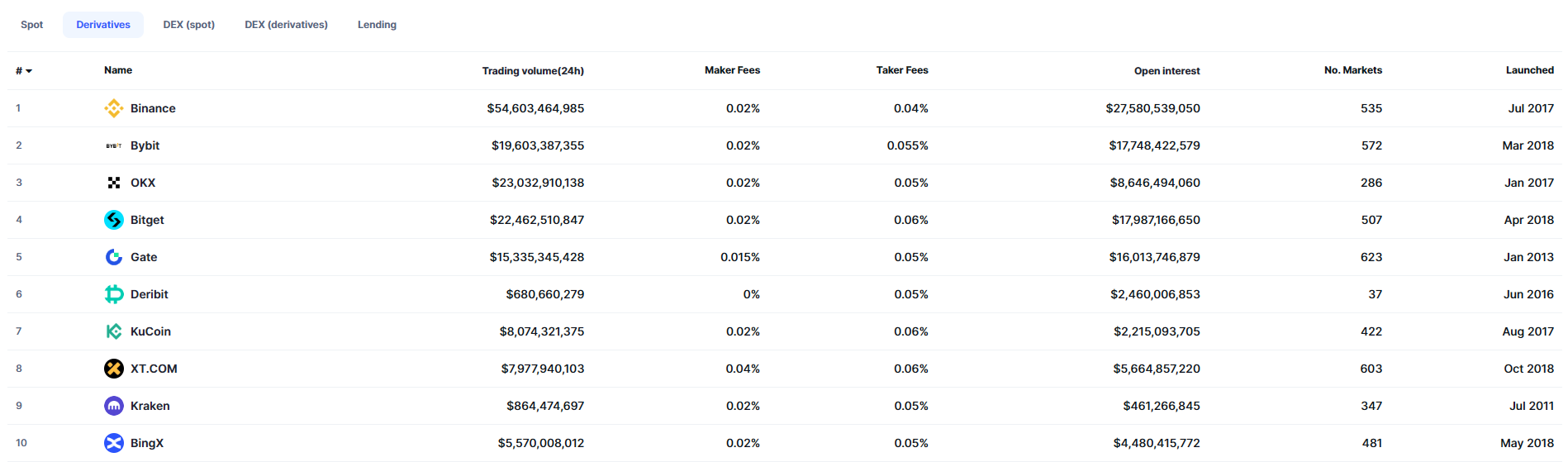
Task: Open the Kraken exchange name link
Action: [x=150, y=406]
